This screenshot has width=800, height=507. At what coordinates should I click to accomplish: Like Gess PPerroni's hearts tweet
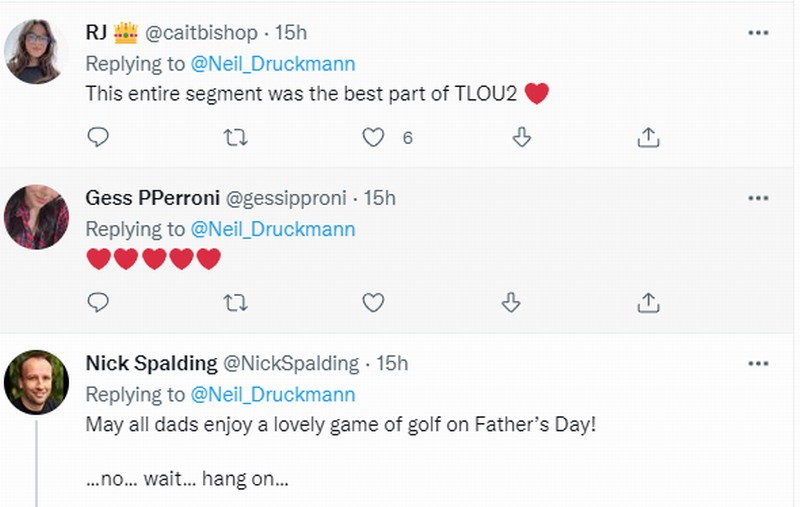(373, 301)
